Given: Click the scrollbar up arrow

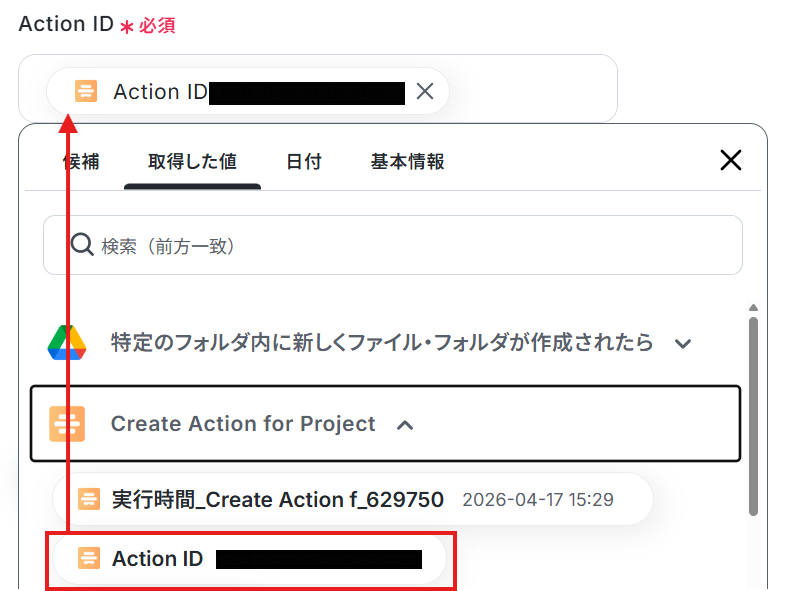Looking at the screenshot, I should (753, 309).
